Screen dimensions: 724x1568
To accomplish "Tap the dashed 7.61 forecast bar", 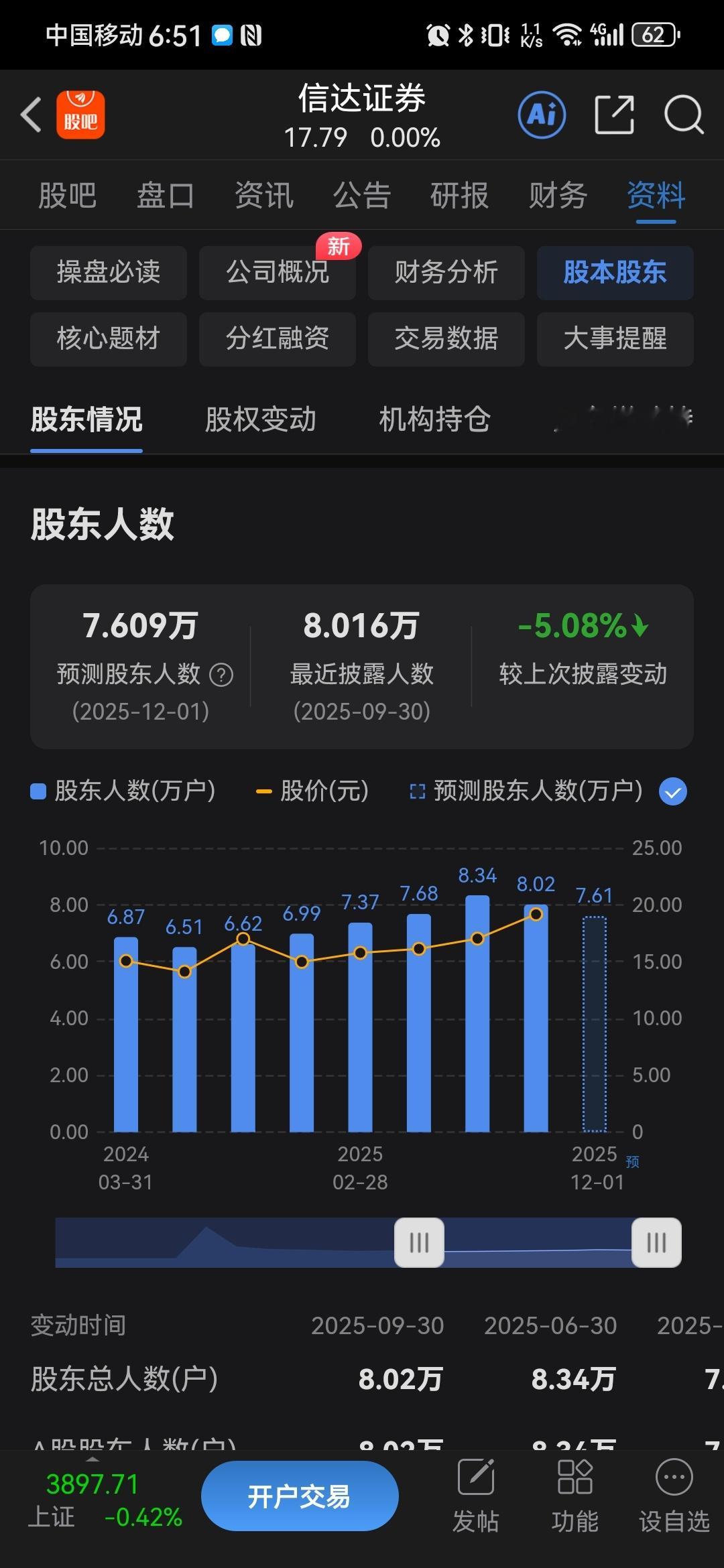I will pos(594,1024).
